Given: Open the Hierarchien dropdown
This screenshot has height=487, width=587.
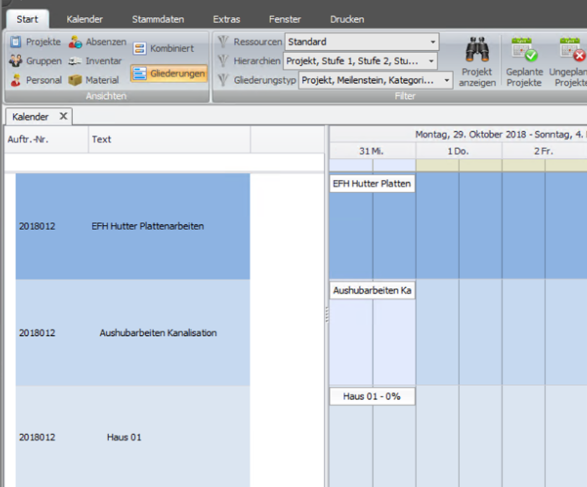Looking at the screenshot, I should click(431, 61).
